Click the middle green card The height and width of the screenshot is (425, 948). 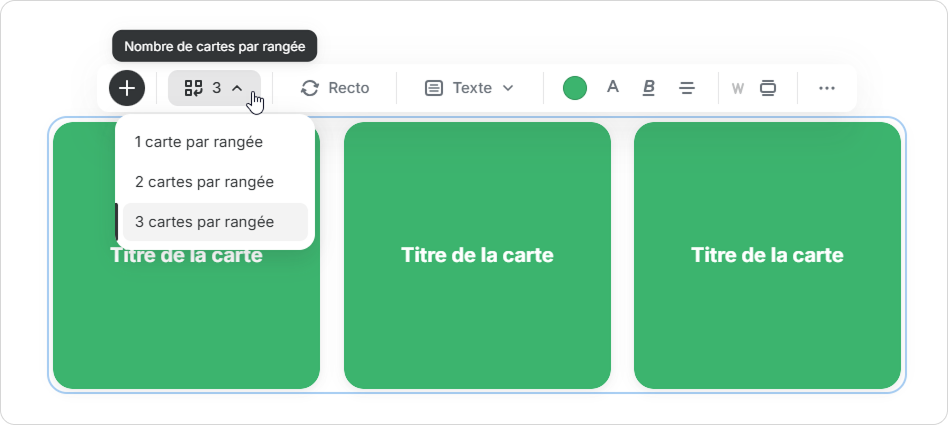[x=477, y=320]
